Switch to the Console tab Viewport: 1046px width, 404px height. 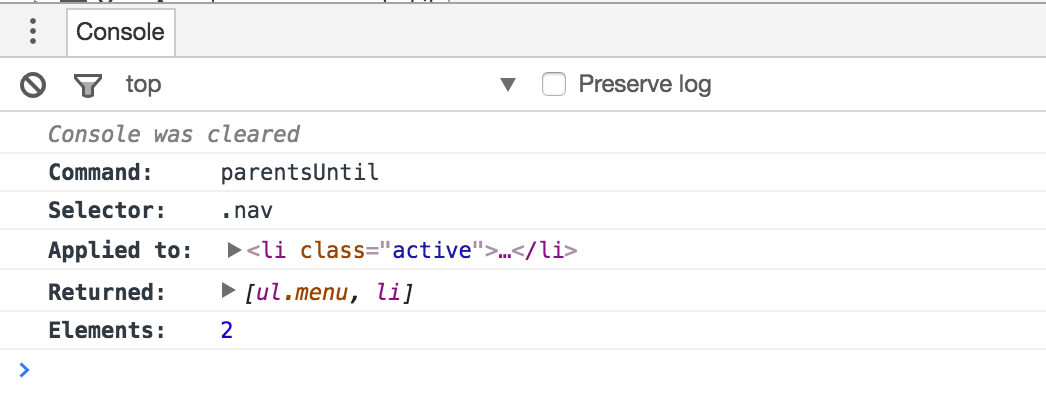pos(120,32)
